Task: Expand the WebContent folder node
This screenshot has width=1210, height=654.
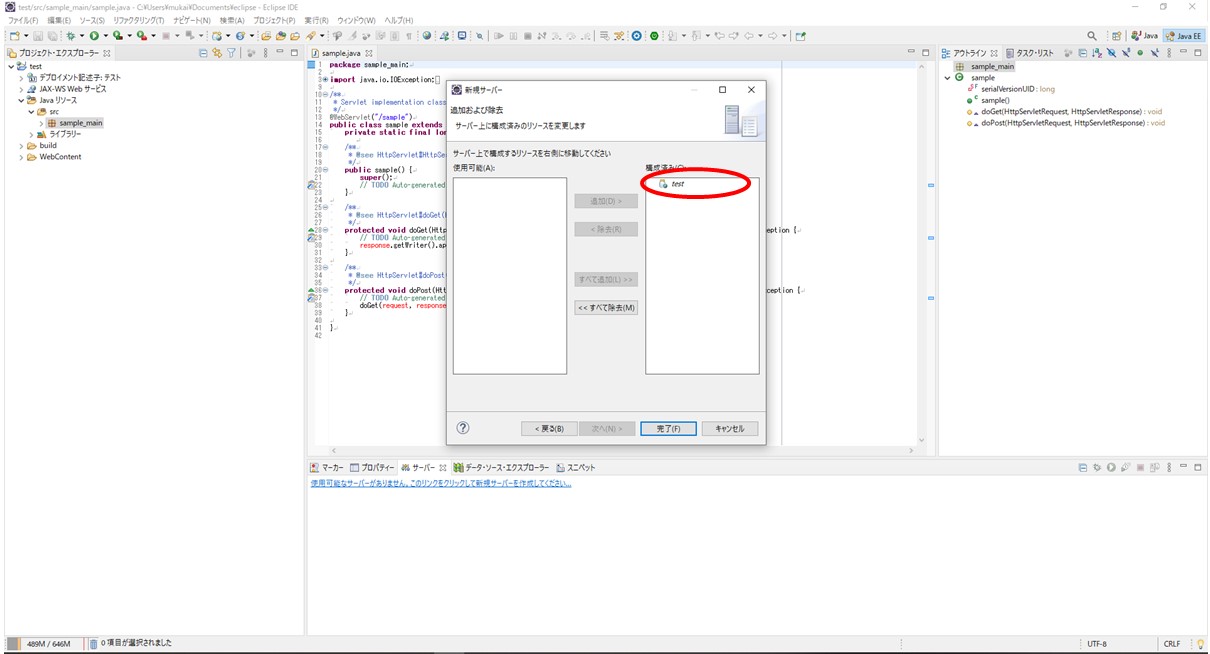Action: coord(21,157)
